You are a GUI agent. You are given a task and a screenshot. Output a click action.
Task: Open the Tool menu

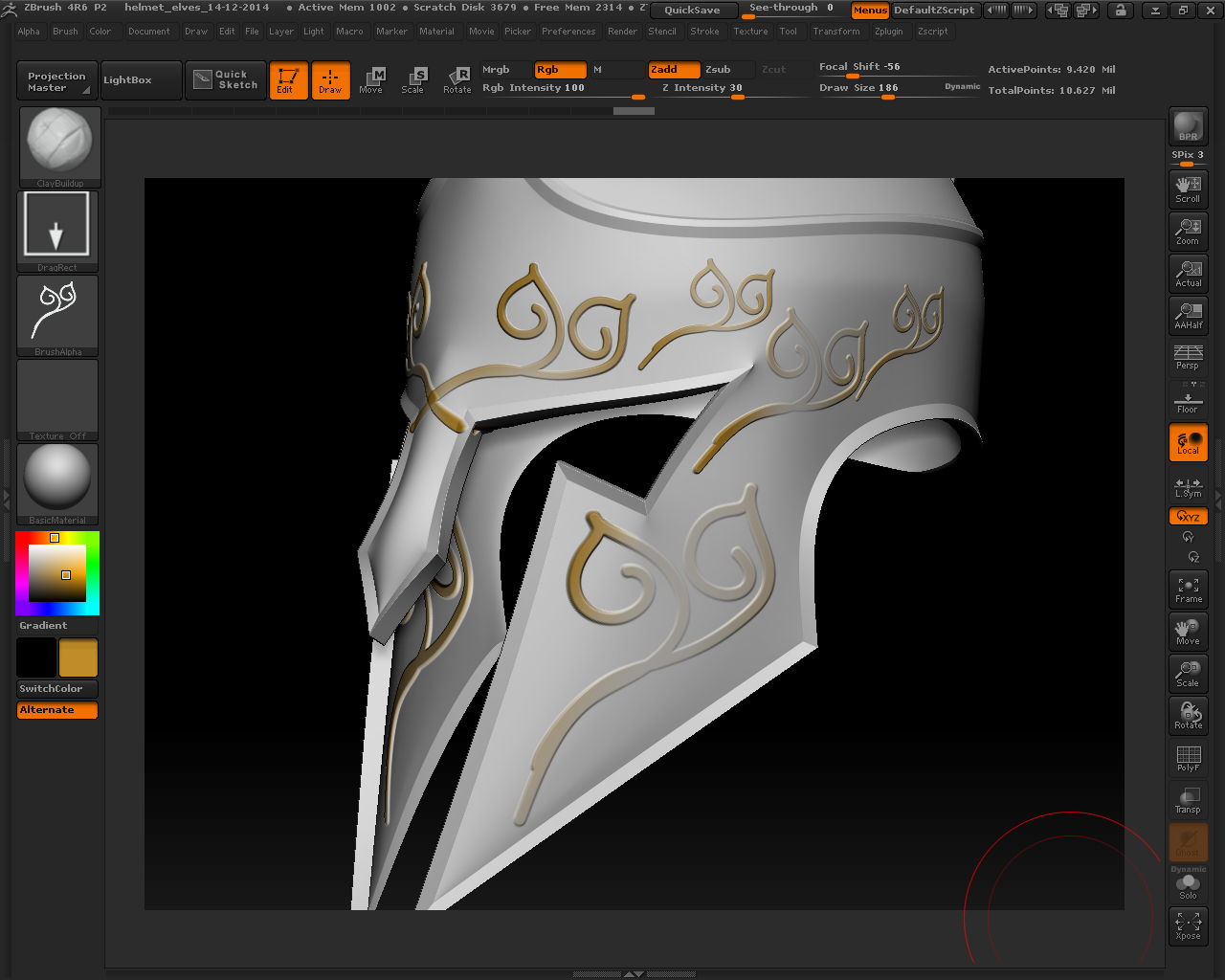pyautogui.click(x=788, y=32)
